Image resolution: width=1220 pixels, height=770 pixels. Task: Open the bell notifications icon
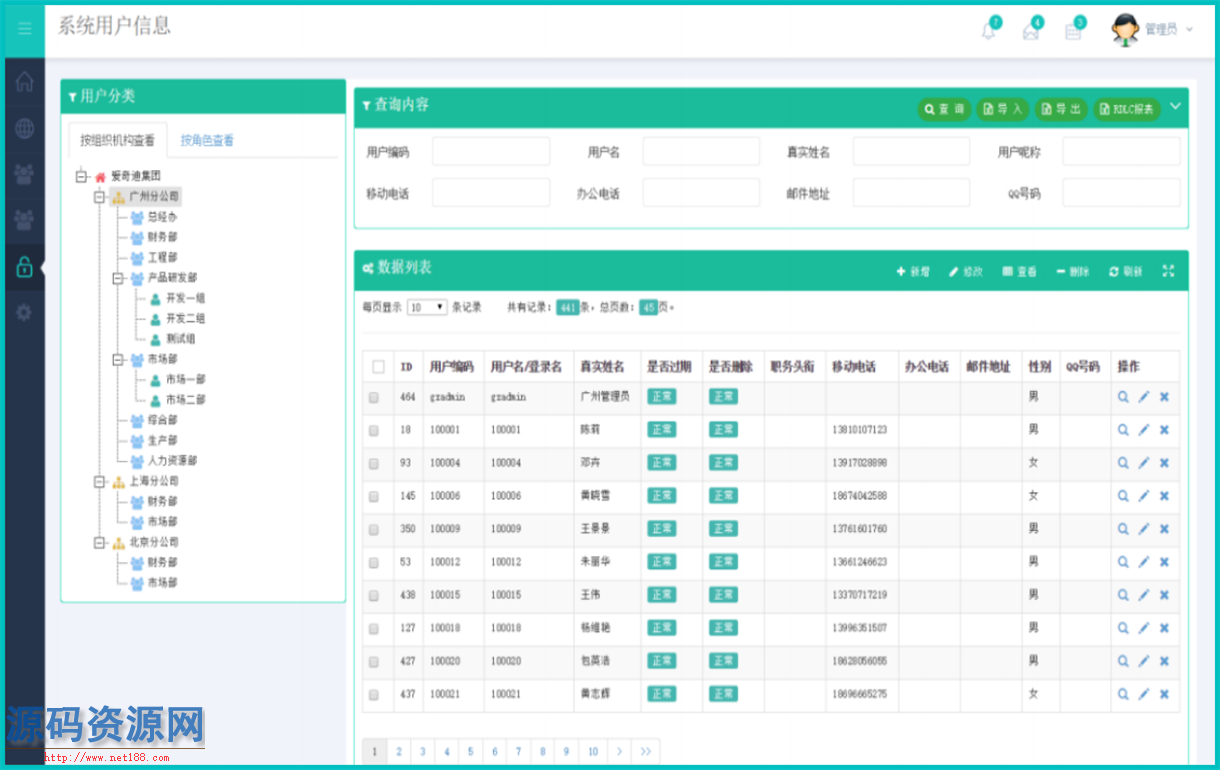coord(989,31)
